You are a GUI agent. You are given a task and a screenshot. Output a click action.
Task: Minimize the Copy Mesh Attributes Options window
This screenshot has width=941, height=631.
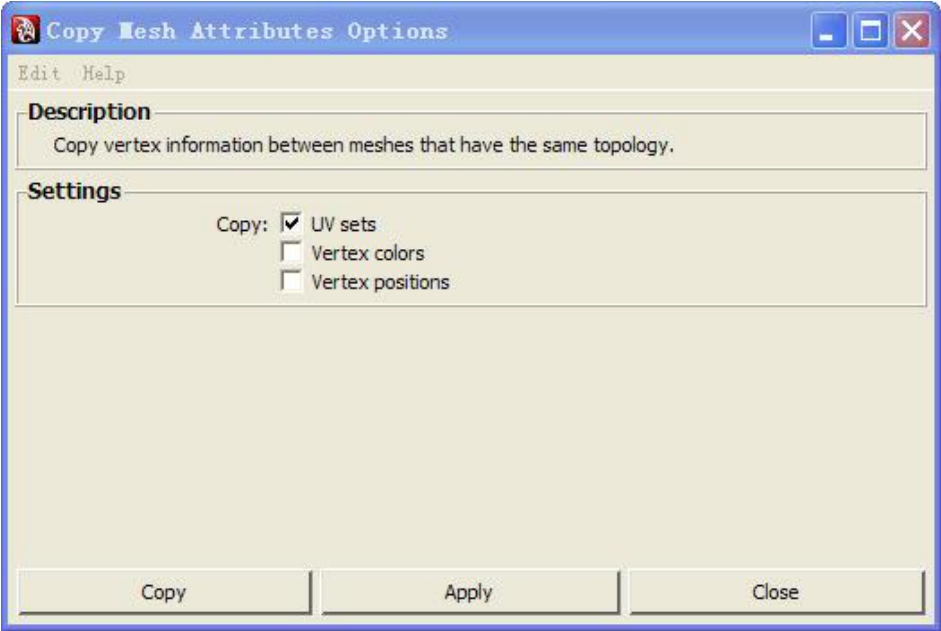coord(826,32)
